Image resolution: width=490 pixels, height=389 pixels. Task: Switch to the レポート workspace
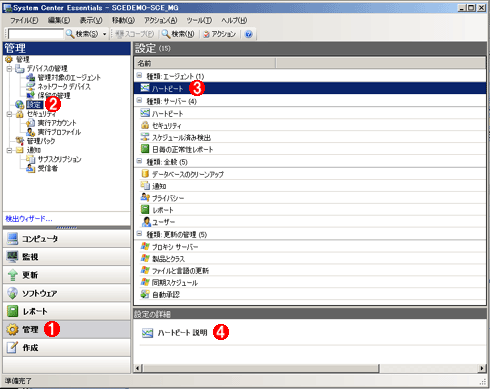67,311
